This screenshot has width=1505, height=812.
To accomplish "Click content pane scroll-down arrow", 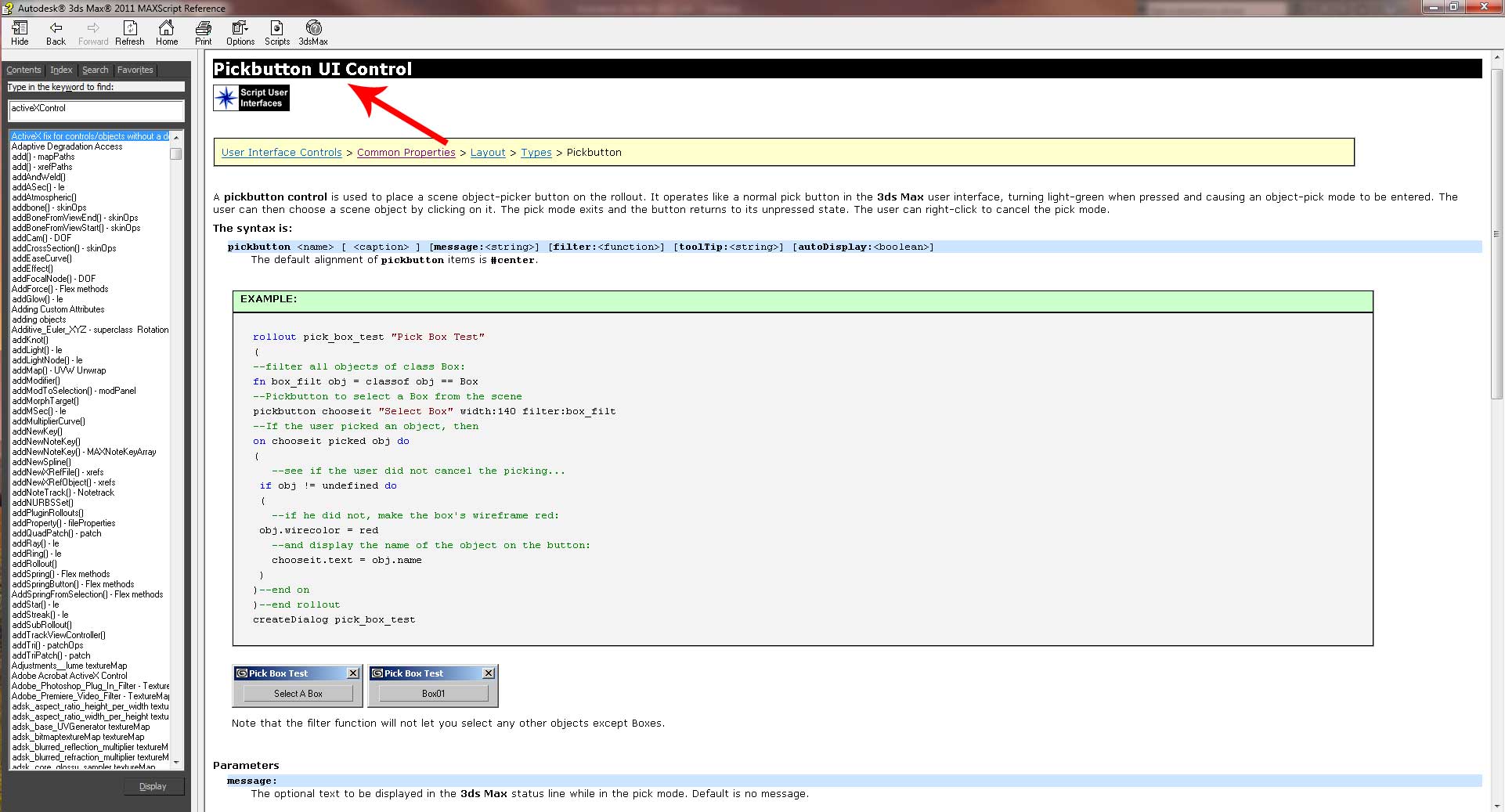I will pyautogui.click(x=1496, y=805).
